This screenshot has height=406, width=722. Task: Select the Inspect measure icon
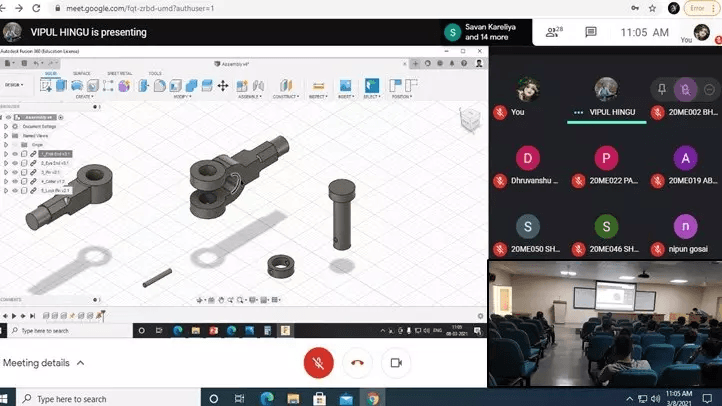point(318,86)
